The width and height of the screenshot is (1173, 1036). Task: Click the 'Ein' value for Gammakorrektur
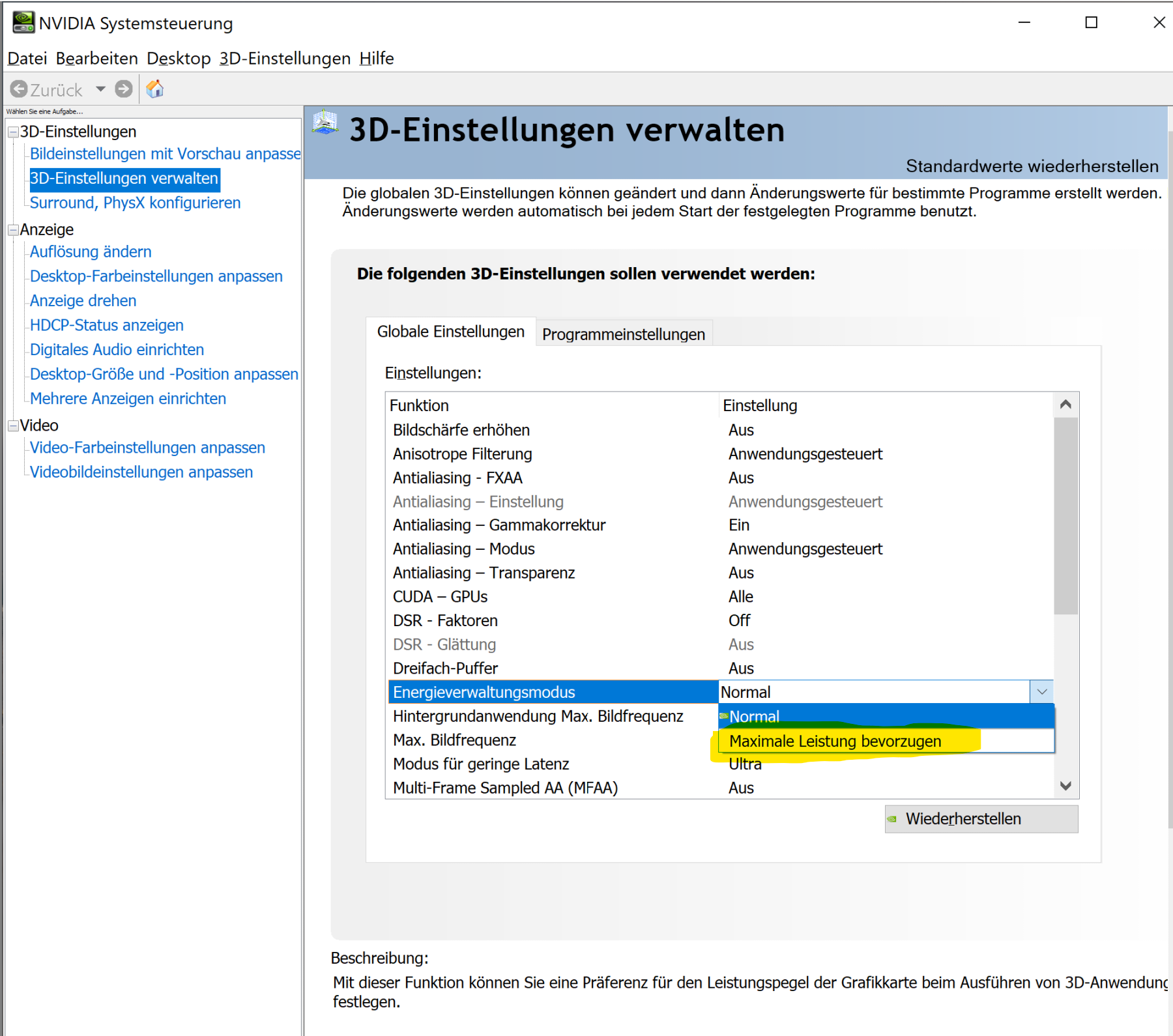[x=739, y=525]
